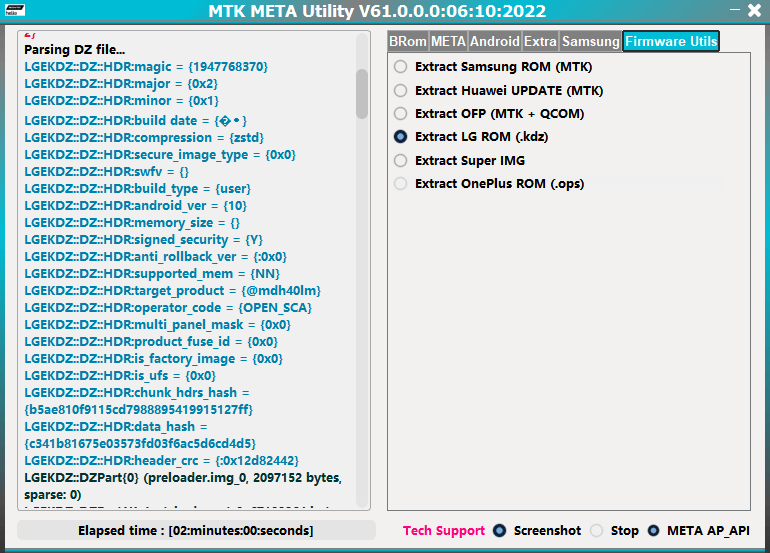Click the HDR:operator_code = {OPEN_SCA} line
Screen dimensions: 770x553
(x=168, y=308)
